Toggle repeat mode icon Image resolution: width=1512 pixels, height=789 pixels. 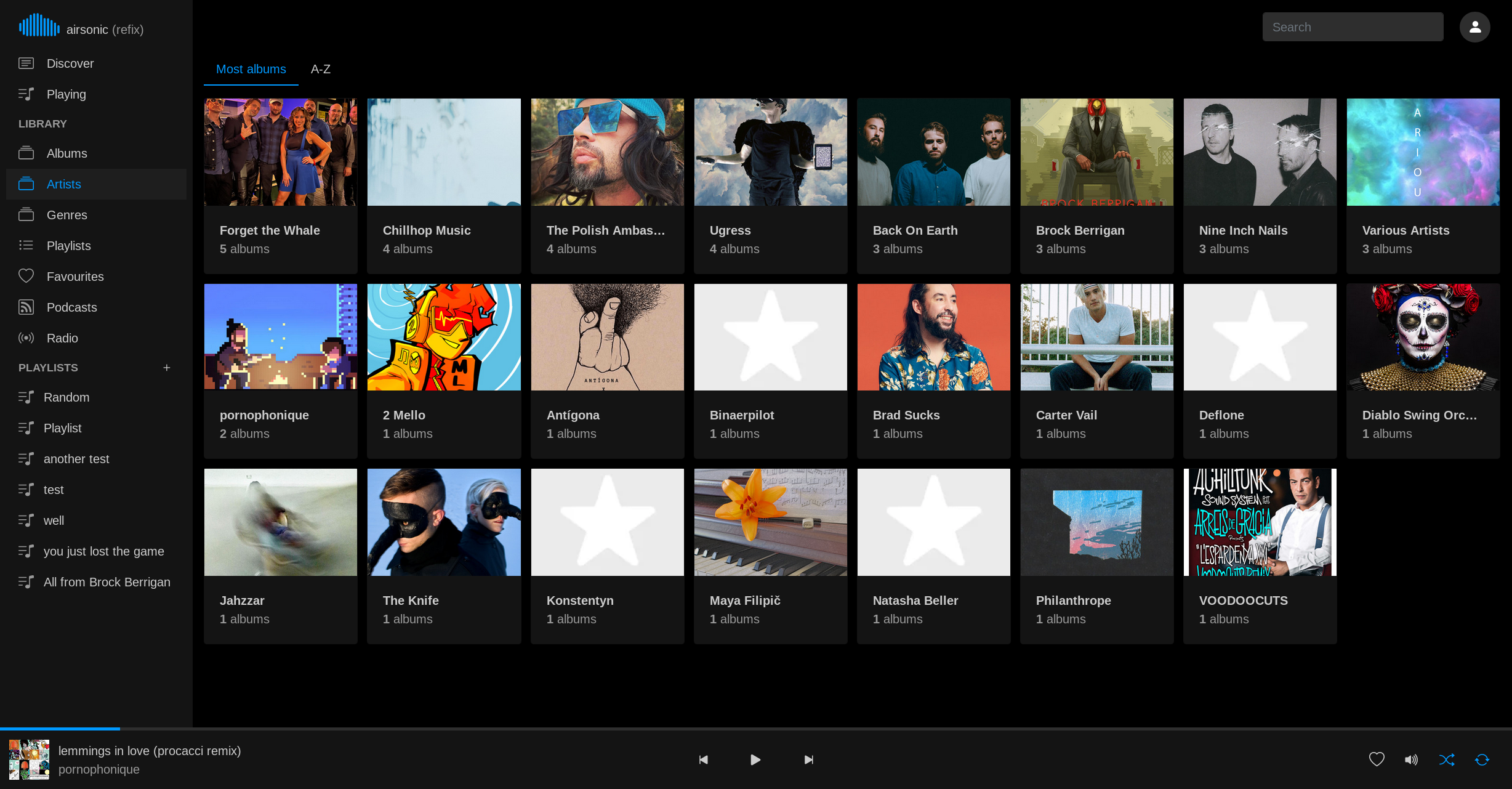1482,759
